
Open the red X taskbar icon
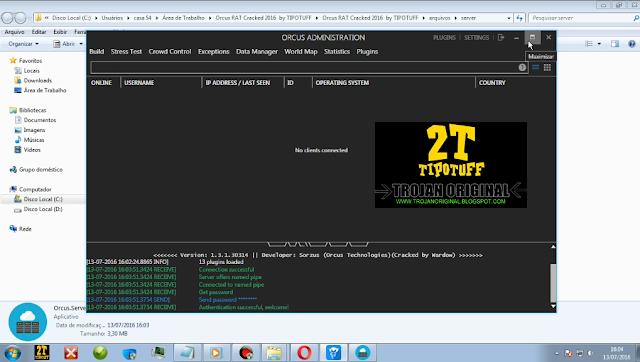click(x=71, y=352)
